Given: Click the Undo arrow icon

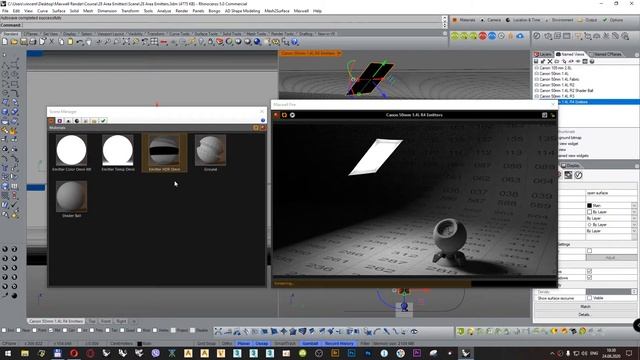Looking at the screenshot, I should point(80,42).
